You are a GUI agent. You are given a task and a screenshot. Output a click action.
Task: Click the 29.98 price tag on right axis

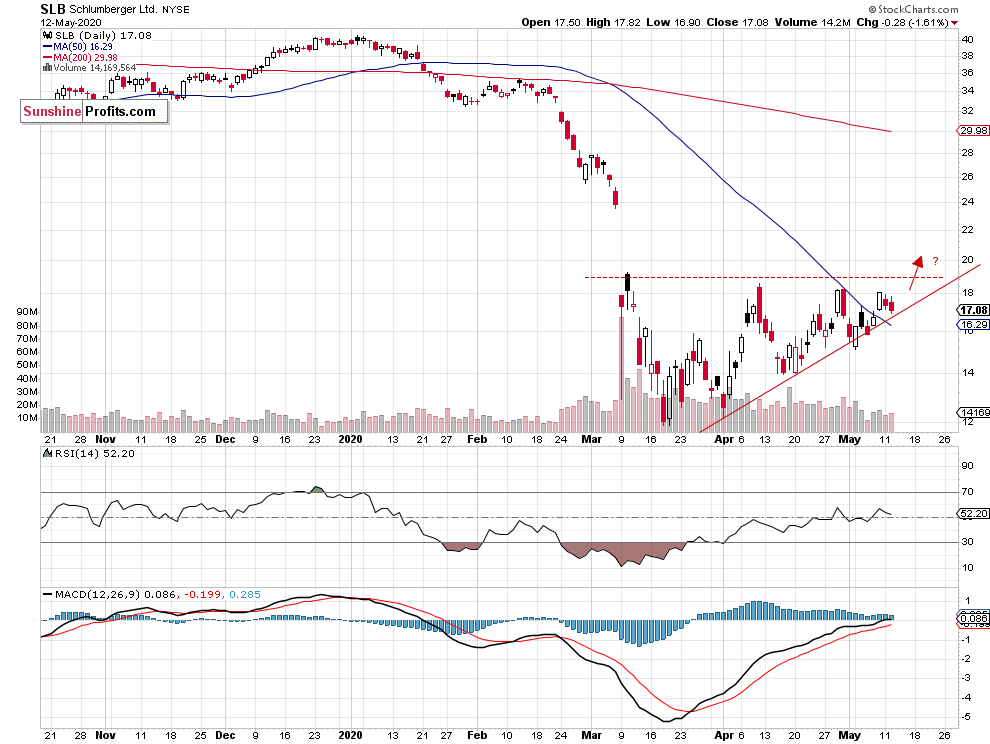[973, 131]
